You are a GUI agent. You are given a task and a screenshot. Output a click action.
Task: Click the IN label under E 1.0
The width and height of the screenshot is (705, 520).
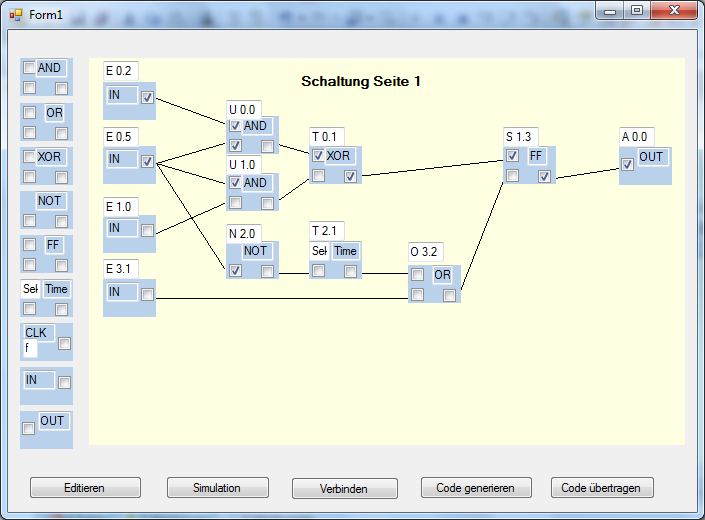click(121, 228)
